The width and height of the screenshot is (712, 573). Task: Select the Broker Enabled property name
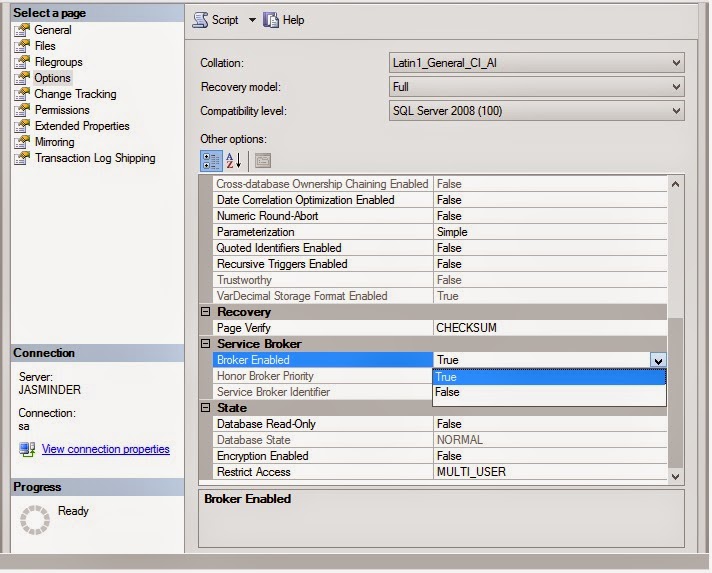pyautogui.click(x=323, y=360)
